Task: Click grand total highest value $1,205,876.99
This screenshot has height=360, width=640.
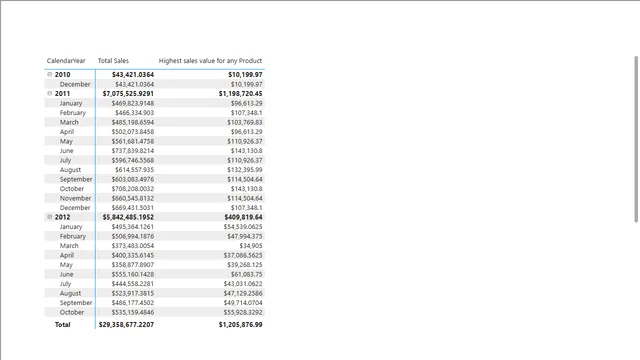Action: tap(240, 324)
